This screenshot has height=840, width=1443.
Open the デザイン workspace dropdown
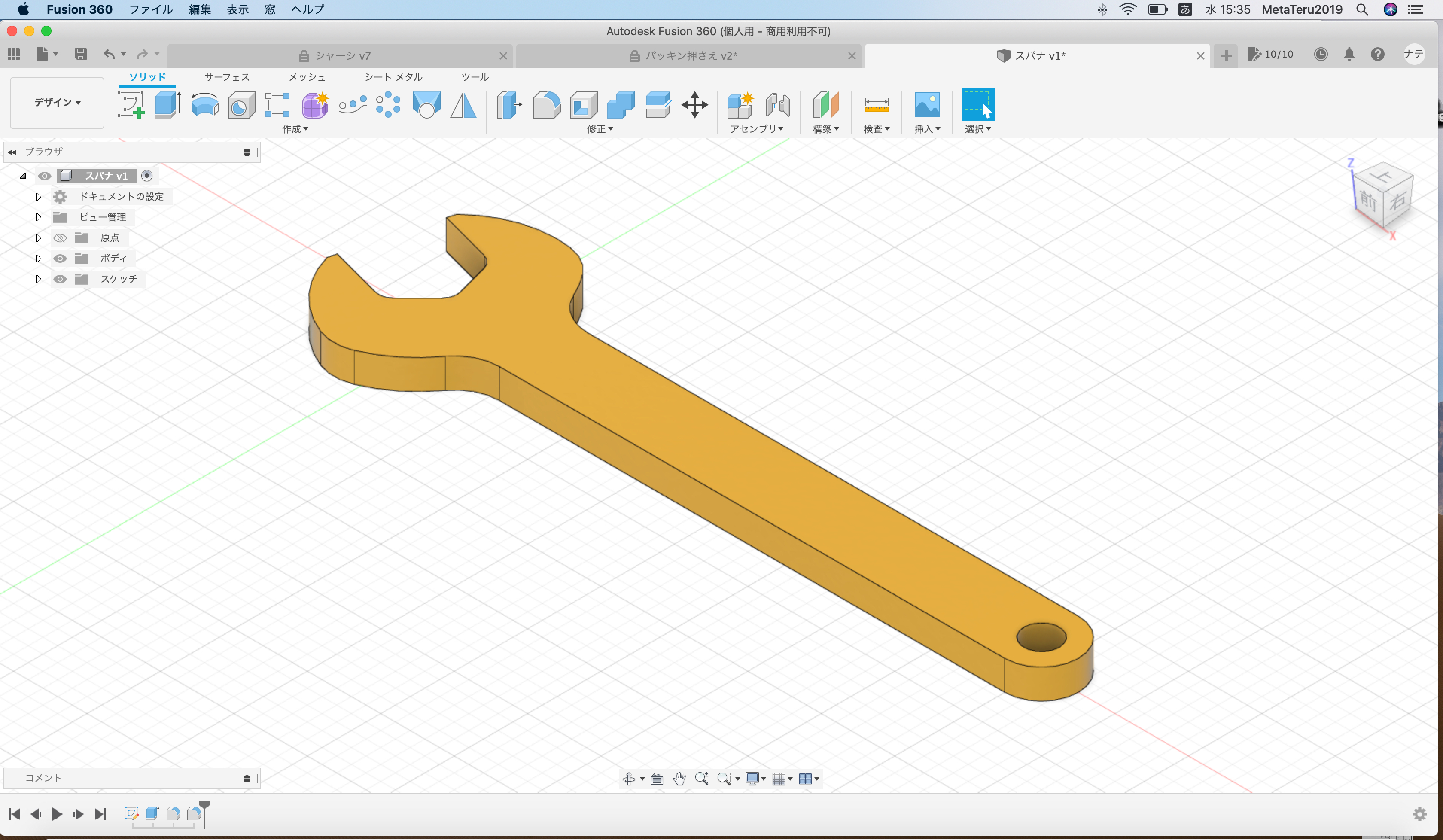click(x=57, y=103)
